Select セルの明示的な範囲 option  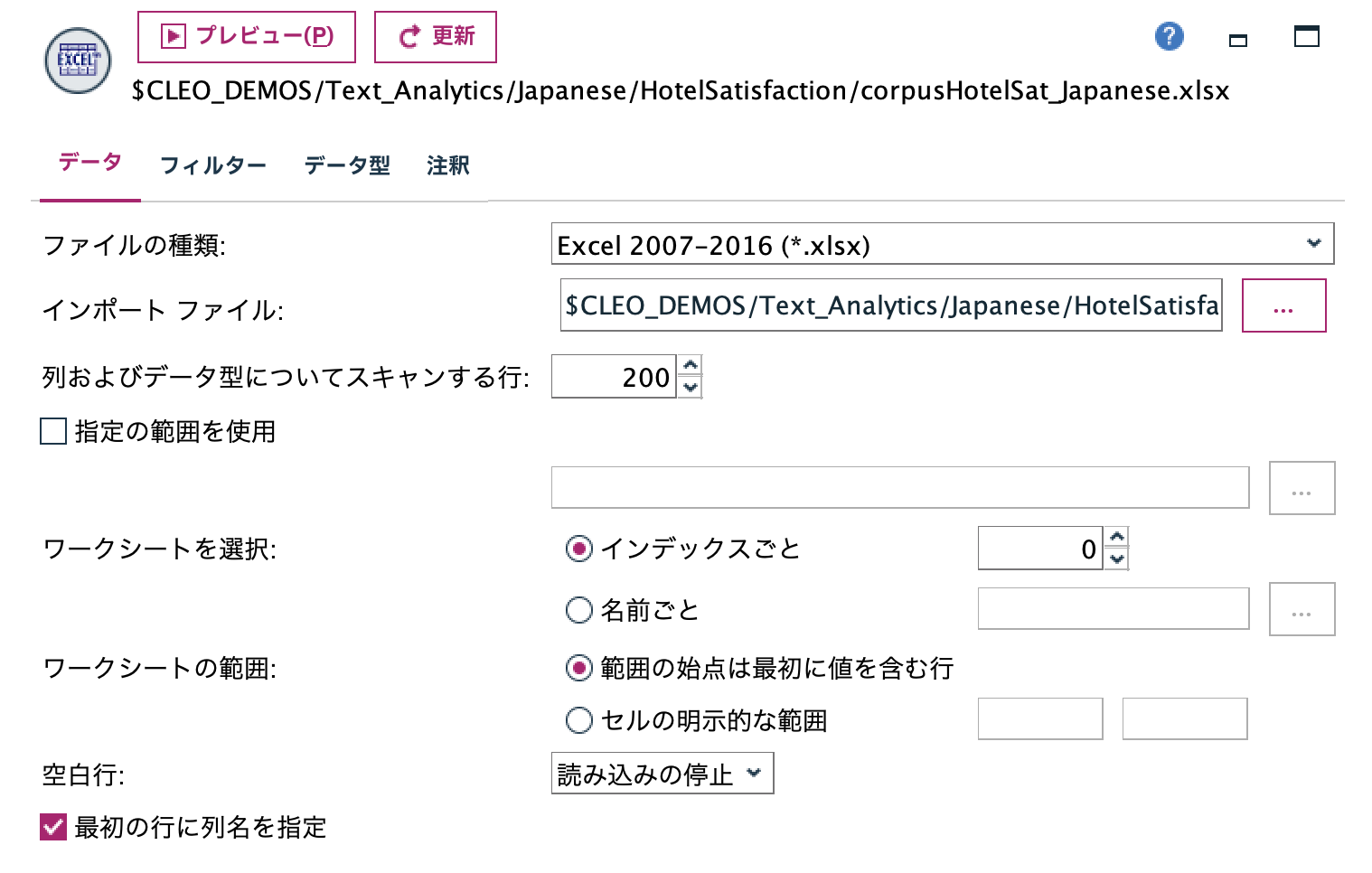pyautogui.click(x=578, y=719)
